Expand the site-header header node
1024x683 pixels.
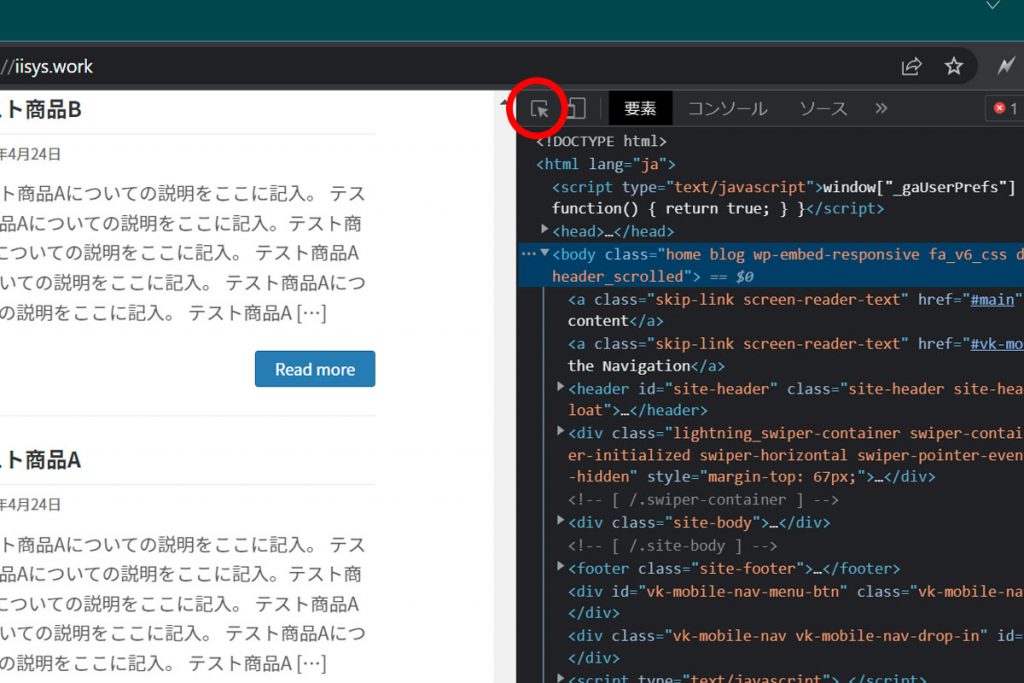click(560, 387)
